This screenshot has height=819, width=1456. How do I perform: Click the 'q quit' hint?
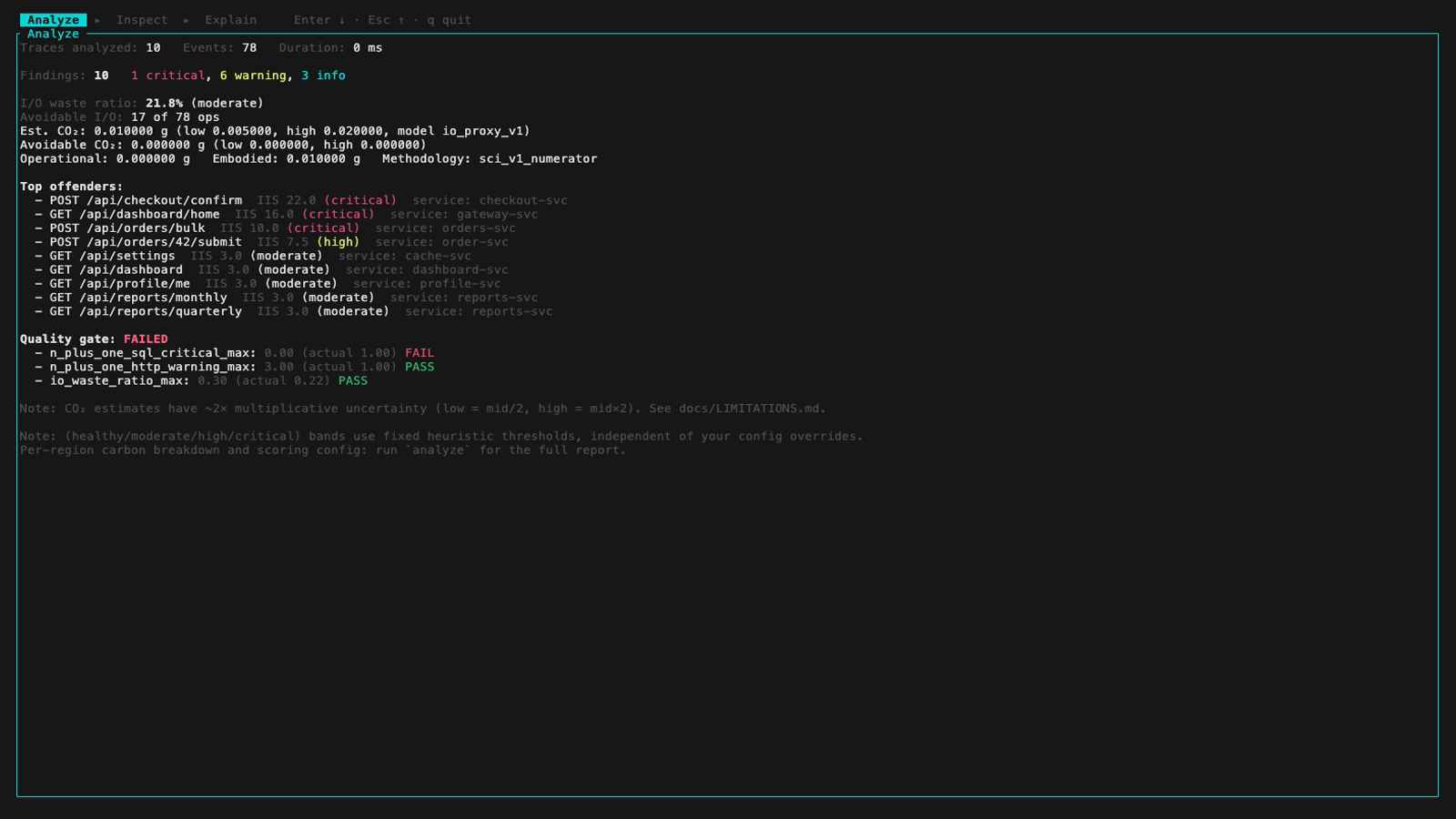click(450, 20)
